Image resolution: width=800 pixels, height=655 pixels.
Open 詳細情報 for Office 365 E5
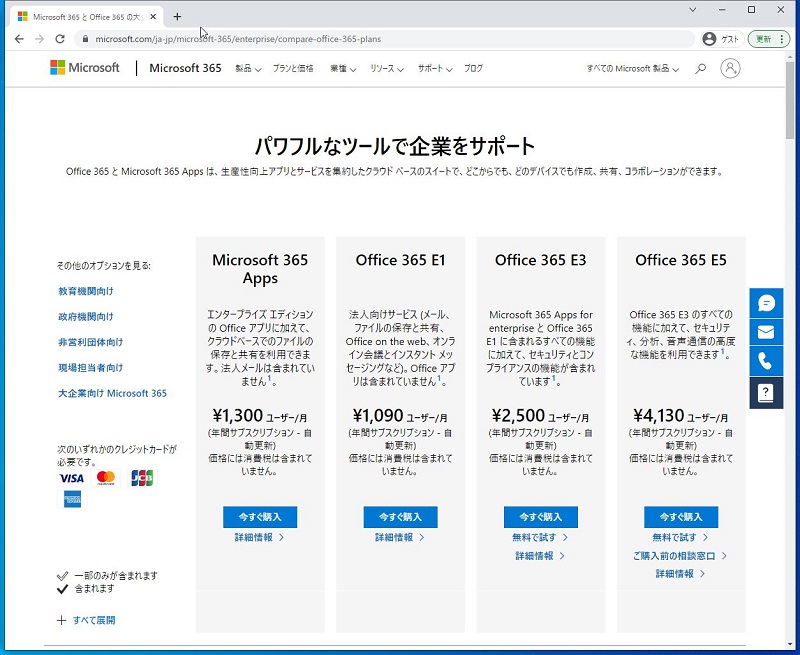681,574
